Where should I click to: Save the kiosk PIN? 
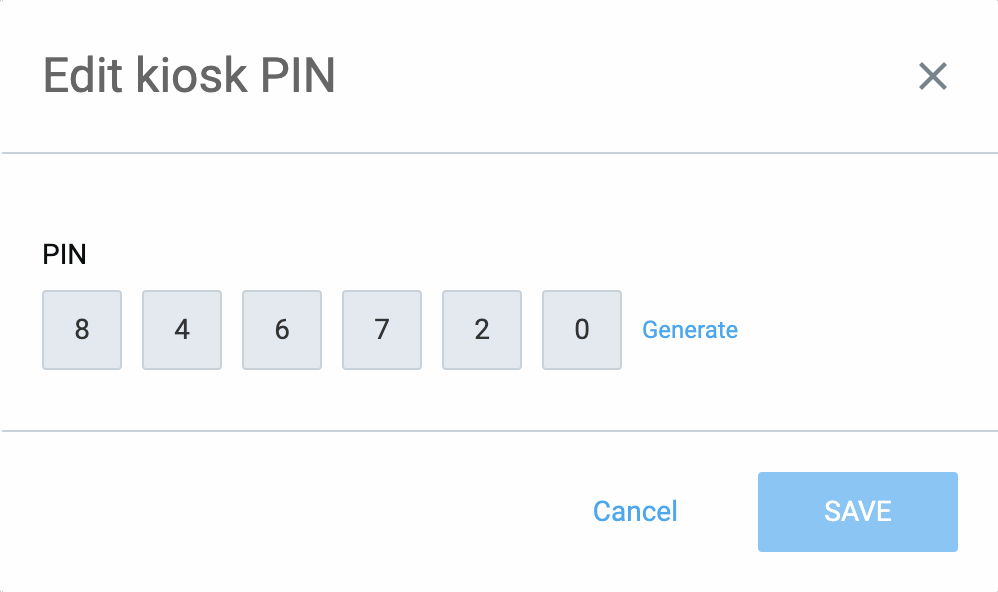857,511
